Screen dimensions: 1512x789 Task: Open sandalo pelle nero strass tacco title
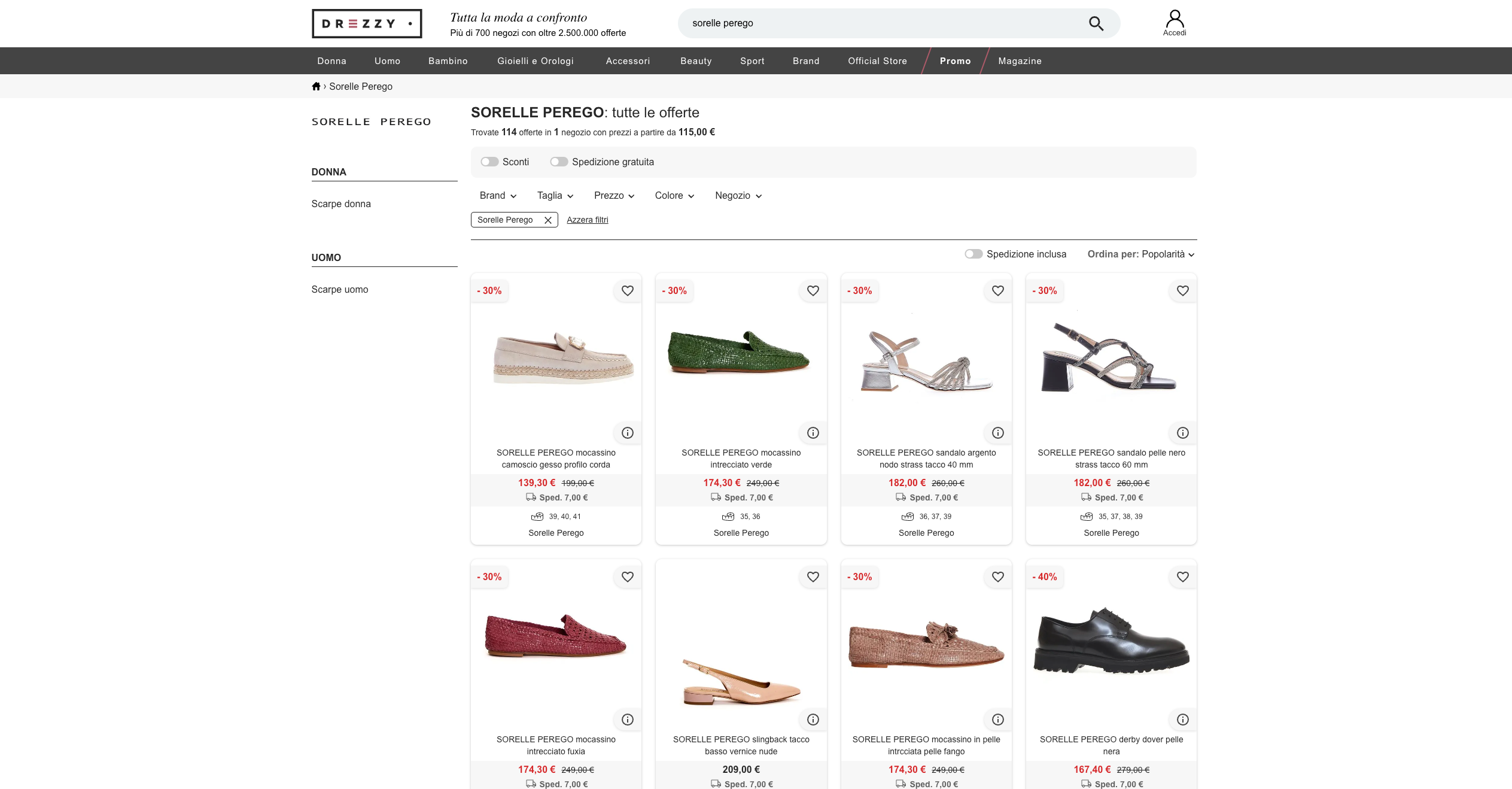1111,459
